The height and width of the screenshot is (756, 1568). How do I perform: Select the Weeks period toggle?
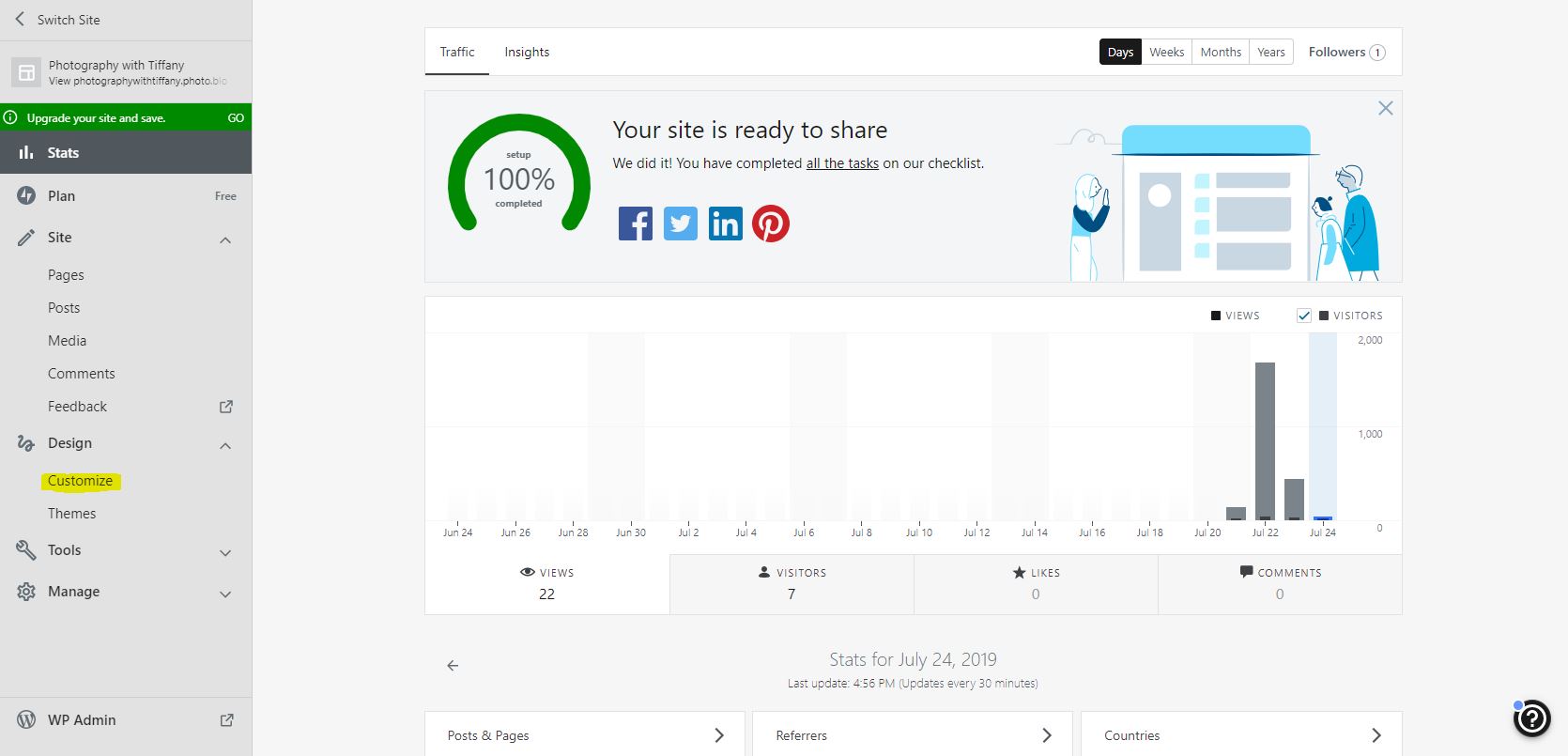coord(1166,52)
